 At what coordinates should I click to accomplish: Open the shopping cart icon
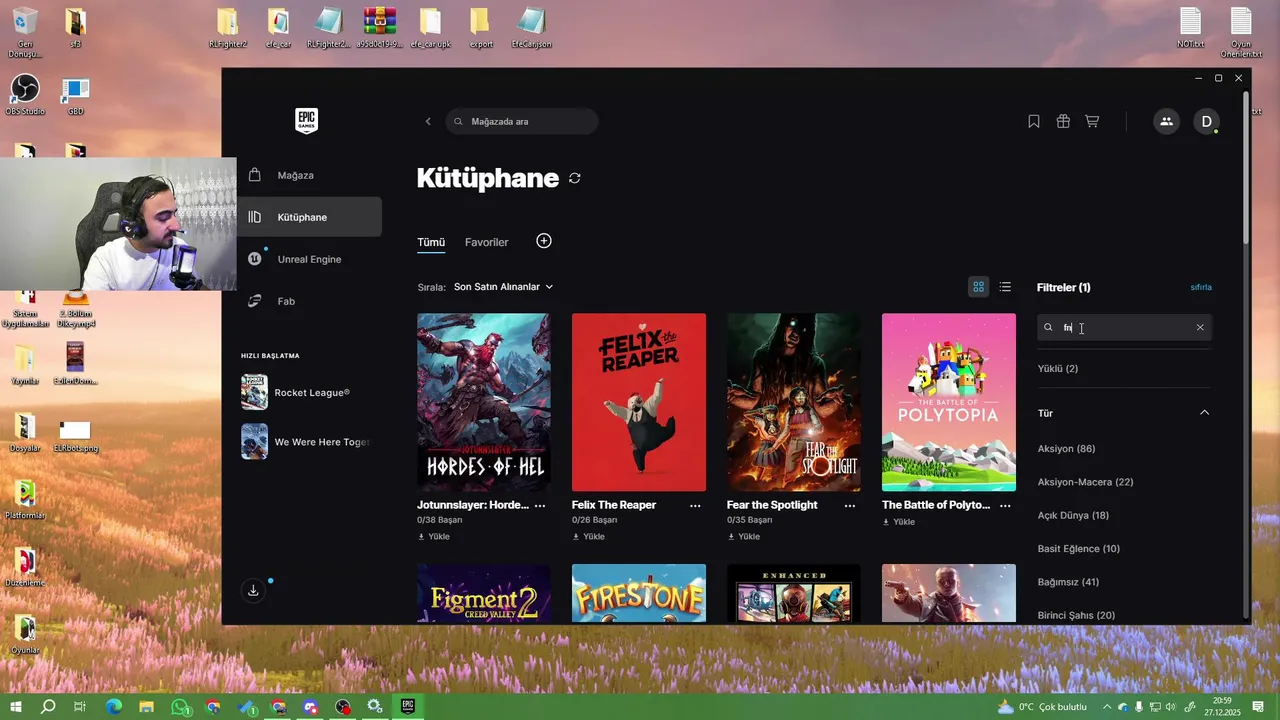(x=1092, y=121)
